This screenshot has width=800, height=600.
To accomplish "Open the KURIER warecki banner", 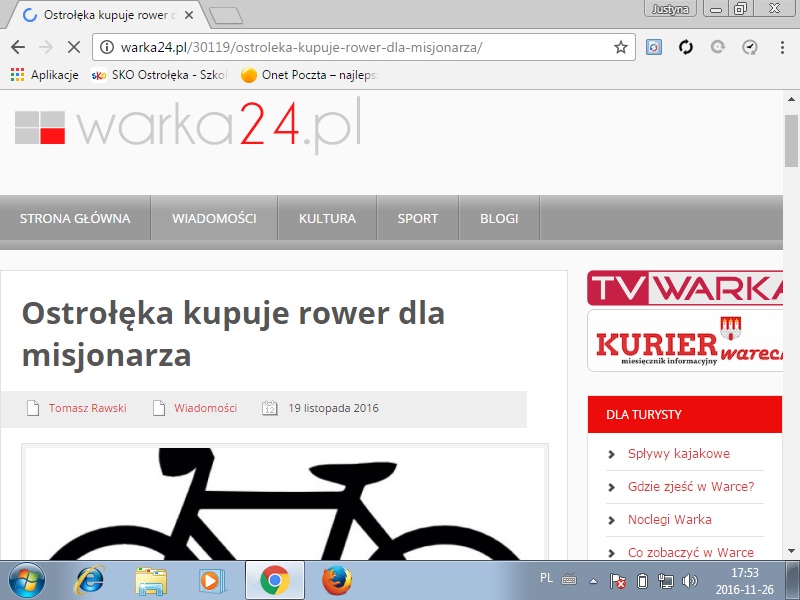I will pos(685,340).
